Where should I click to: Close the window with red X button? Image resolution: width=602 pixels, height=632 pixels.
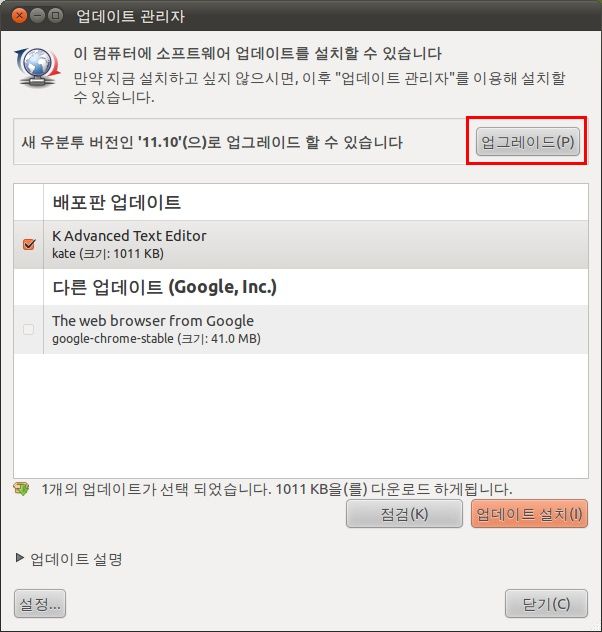(19, 16)
